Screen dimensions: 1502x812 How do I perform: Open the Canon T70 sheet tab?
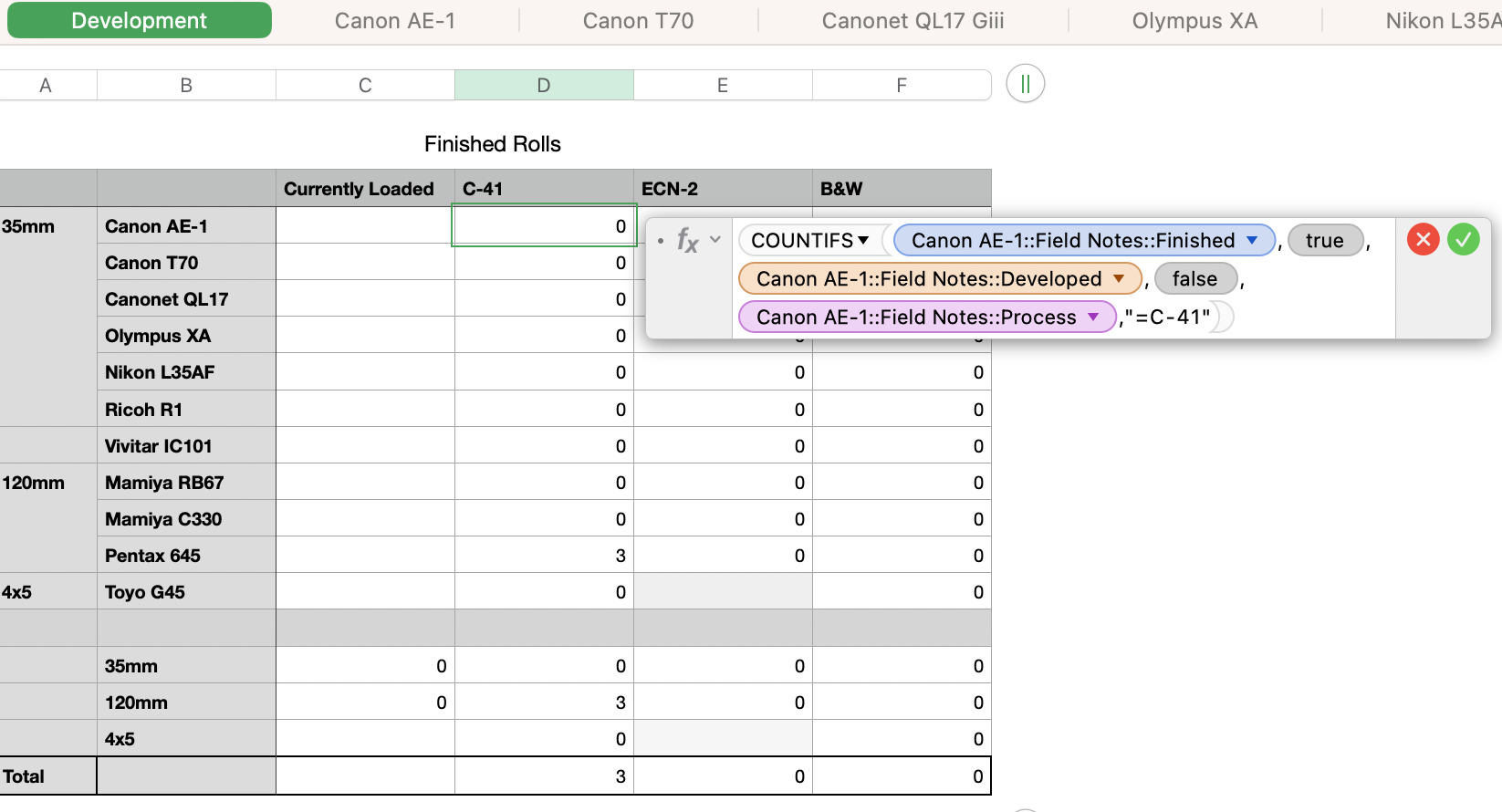(639, 21)
